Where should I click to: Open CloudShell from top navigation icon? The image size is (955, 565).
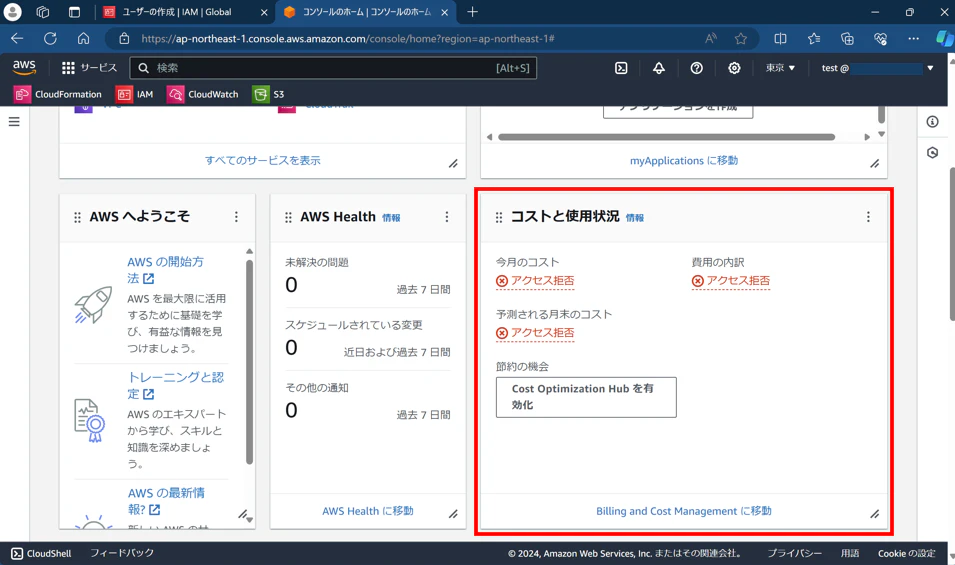[621, 68]
